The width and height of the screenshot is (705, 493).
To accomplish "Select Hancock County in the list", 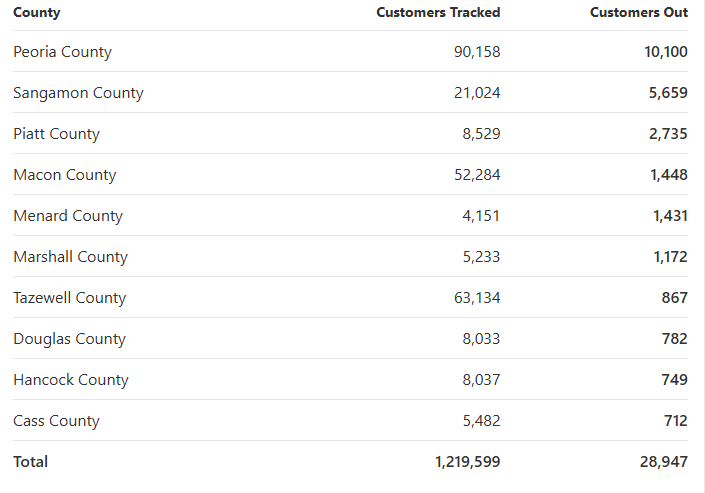I will (x=71, y=380).
